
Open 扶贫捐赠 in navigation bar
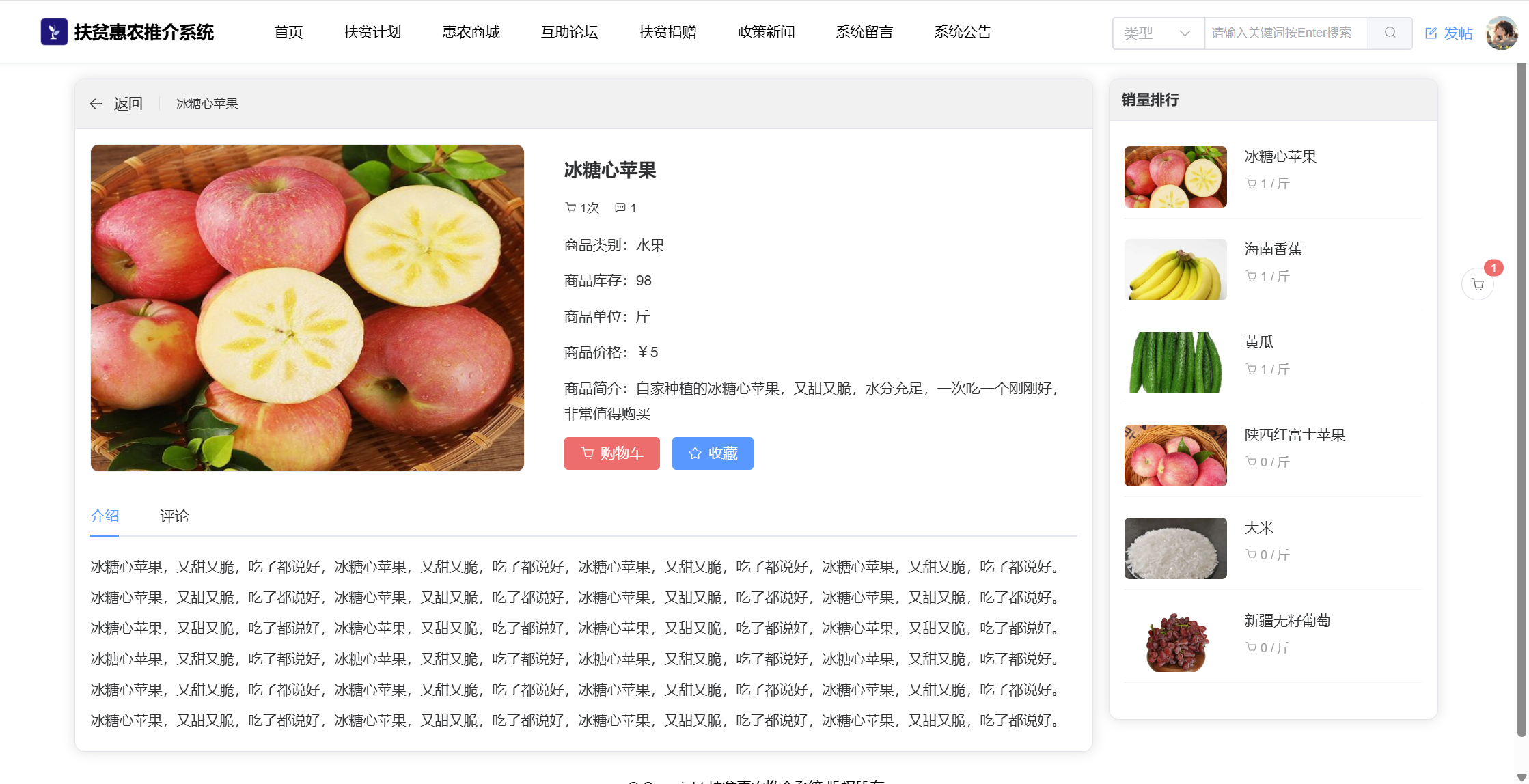(667, 32)
